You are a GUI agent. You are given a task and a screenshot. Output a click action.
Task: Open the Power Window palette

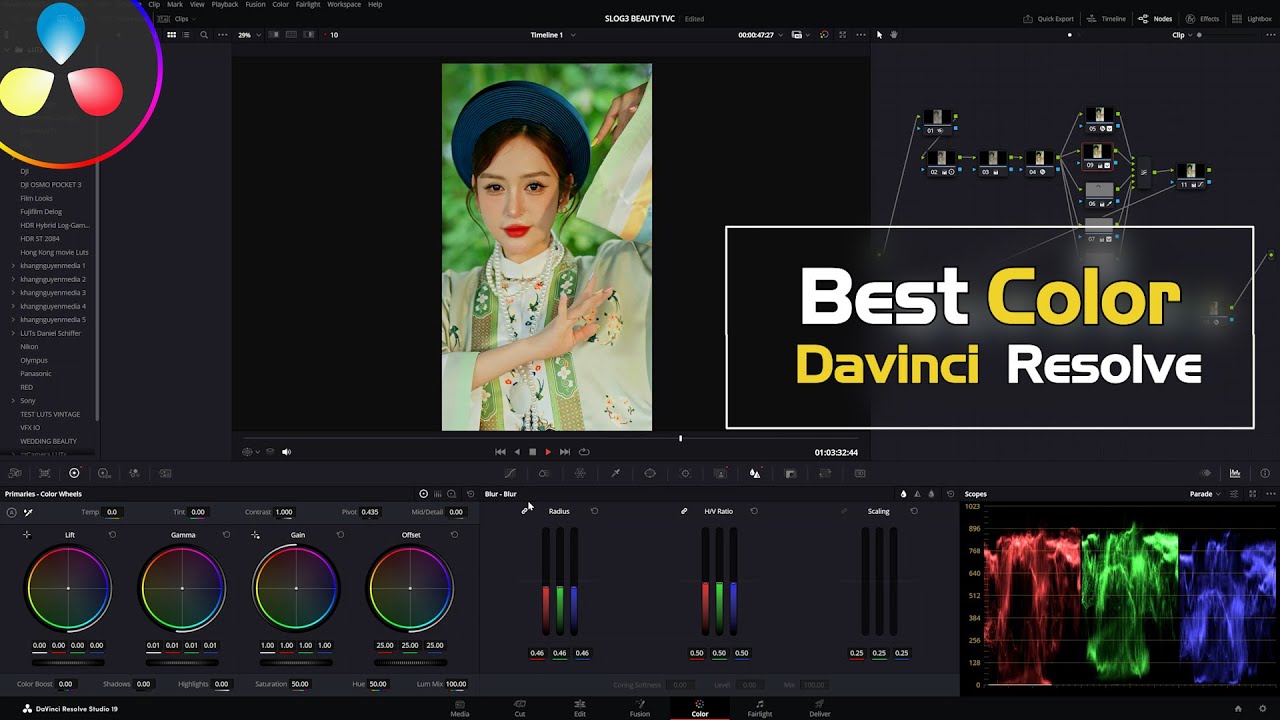(650, 473)
